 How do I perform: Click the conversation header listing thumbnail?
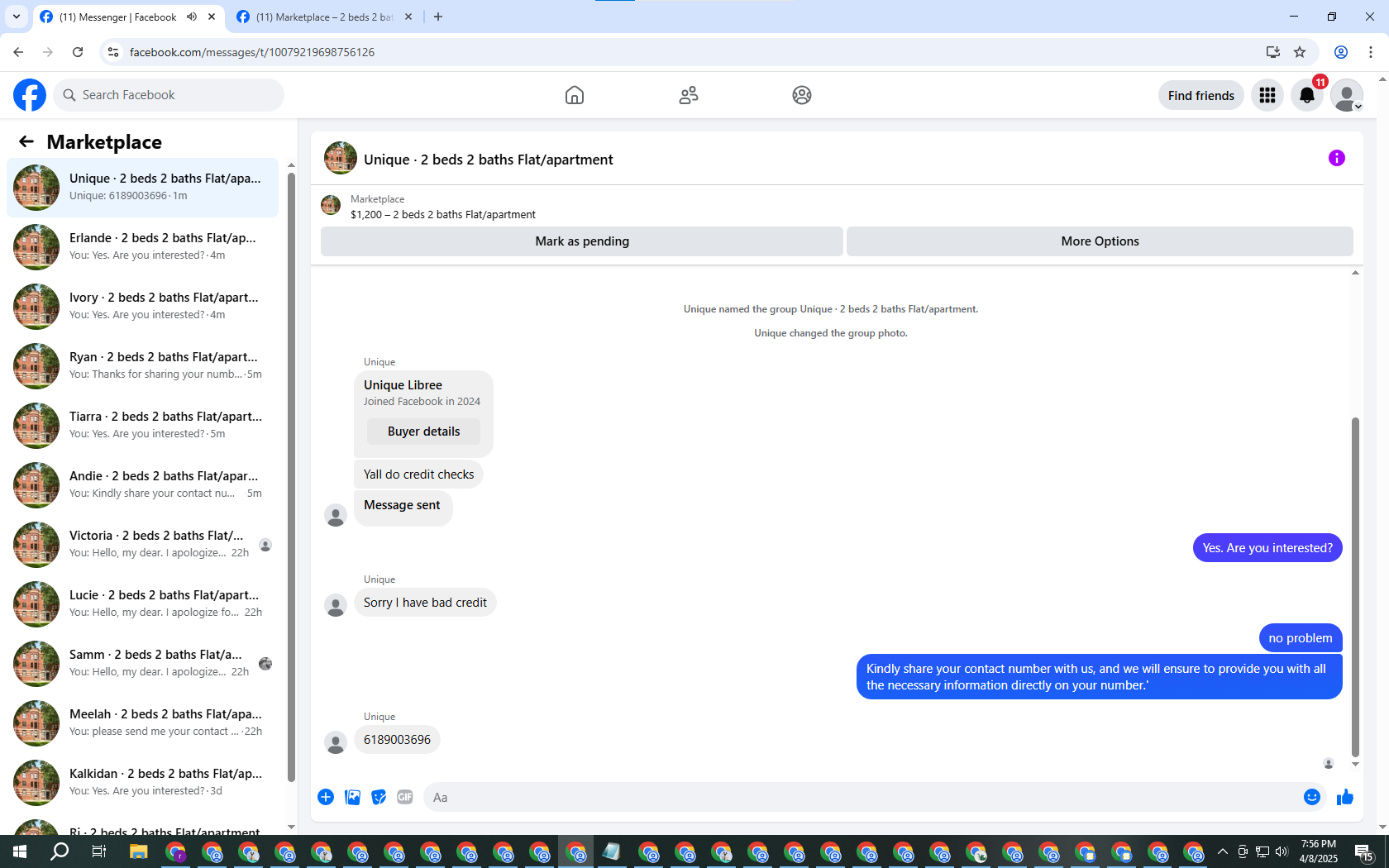[x=341, y=158]
